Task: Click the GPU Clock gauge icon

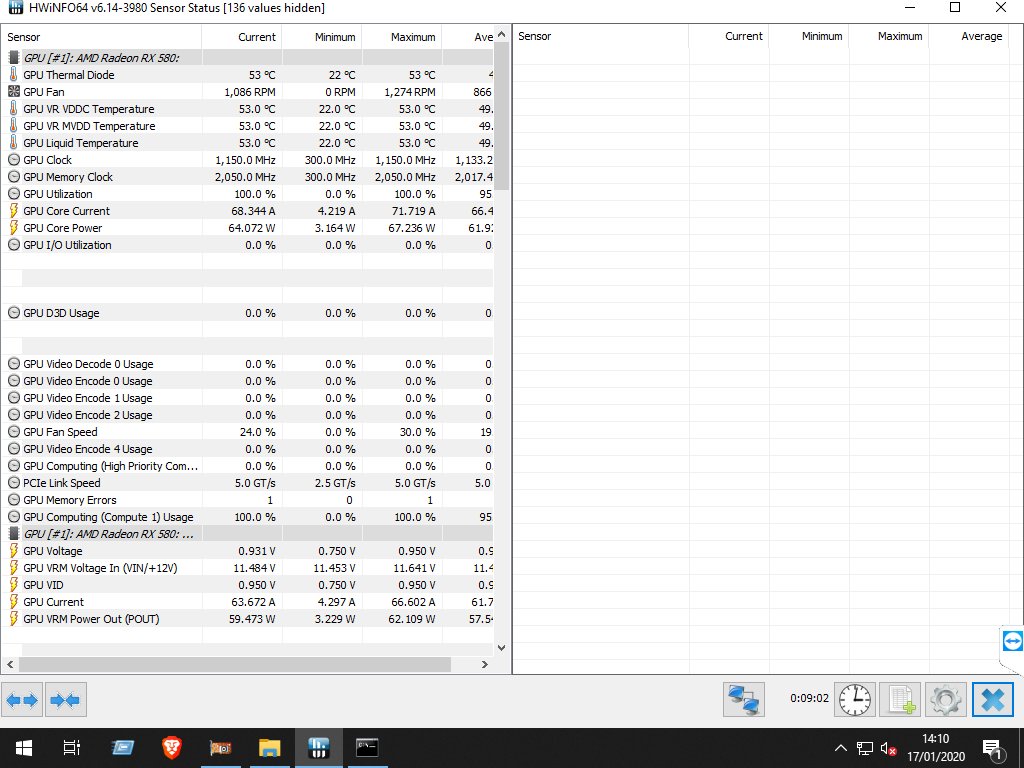Action: pos(14,159)
